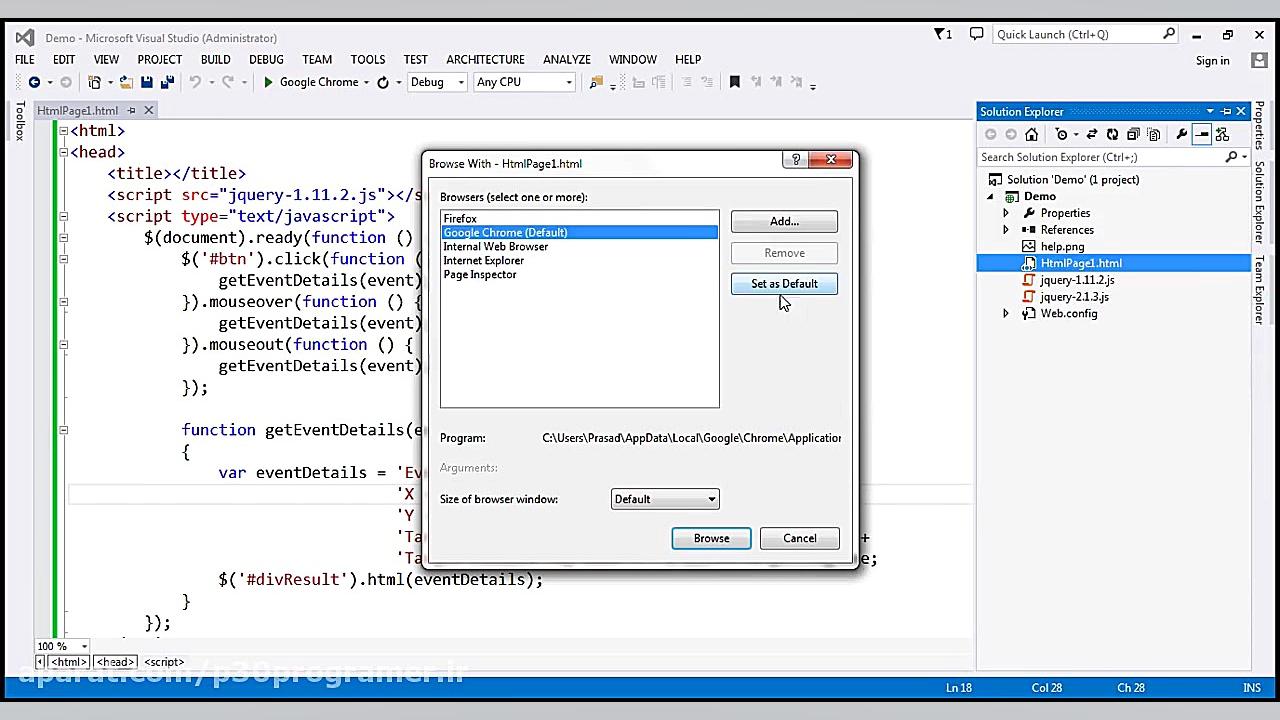Open Properties from Solution Explorer toolbar
This screenshot has width=1280, height=720.
point(1181,133)
